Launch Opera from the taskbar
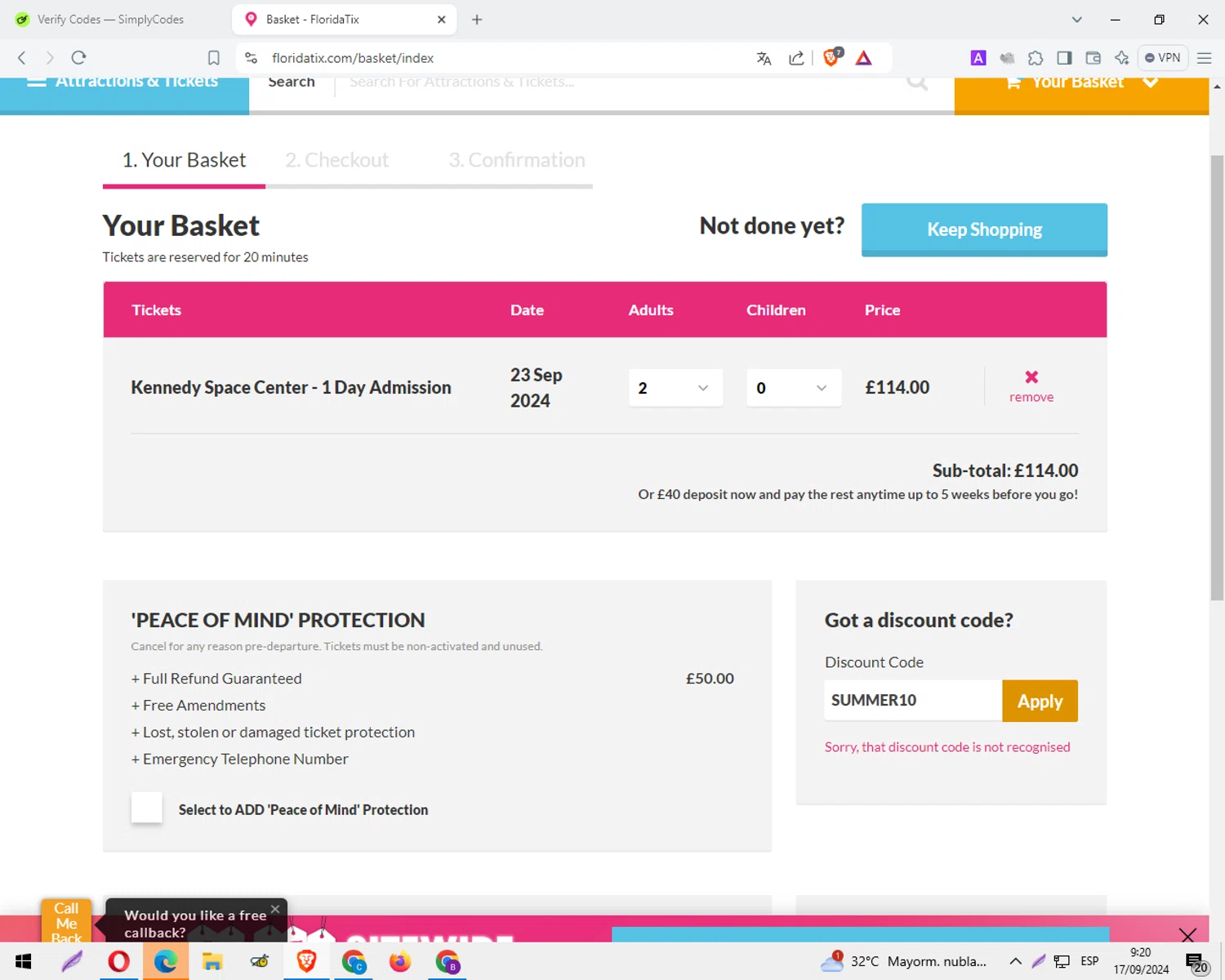Screen dimensions: 1225x980 click(x=118, y=962)
